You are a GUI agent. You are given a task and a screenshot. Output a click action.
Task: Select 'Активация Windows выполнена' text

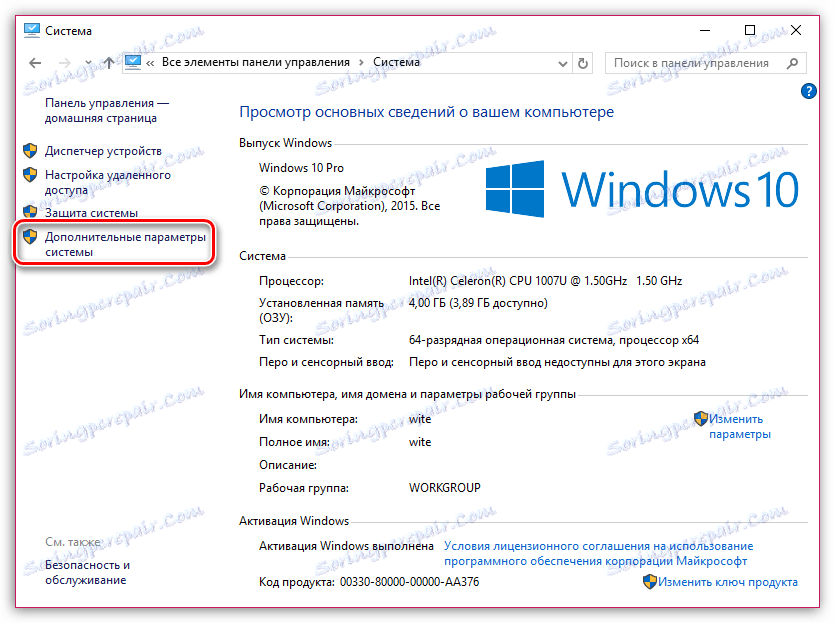tap(346, 546)
